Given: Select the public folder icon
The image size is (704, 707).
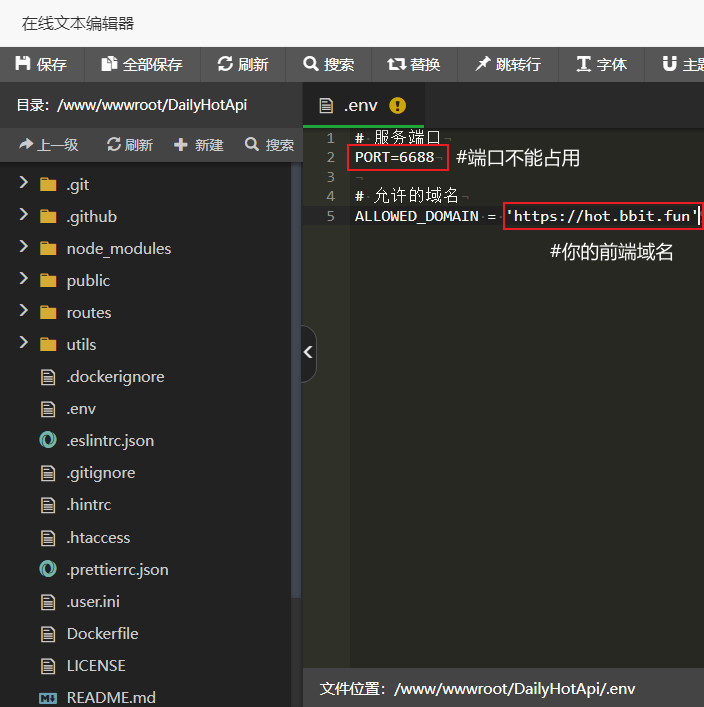Looking at the screenshot, I should [x=48, y=280].
